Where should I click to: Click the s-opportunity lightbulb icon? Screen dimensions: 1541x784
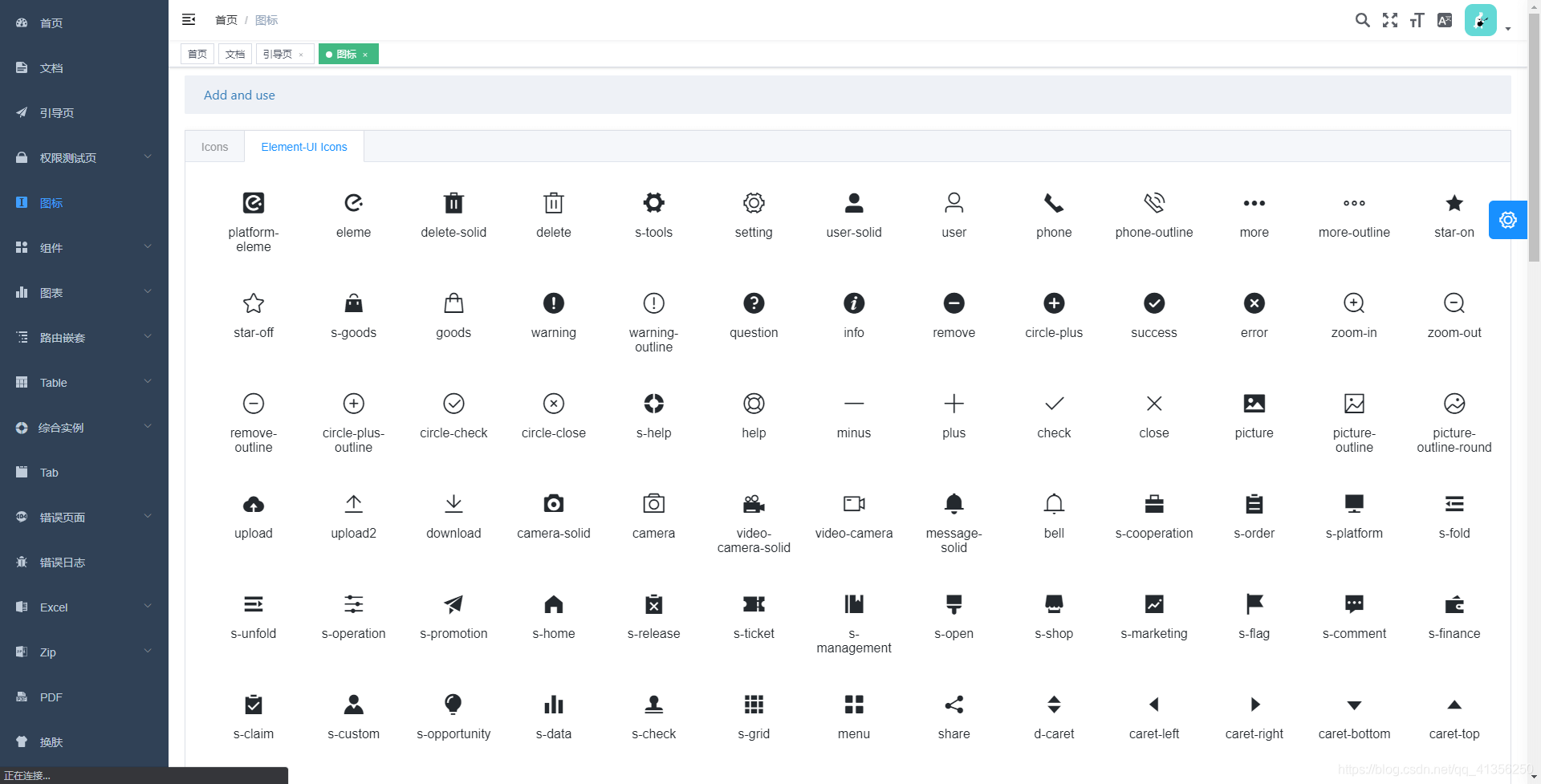(453, 705)
